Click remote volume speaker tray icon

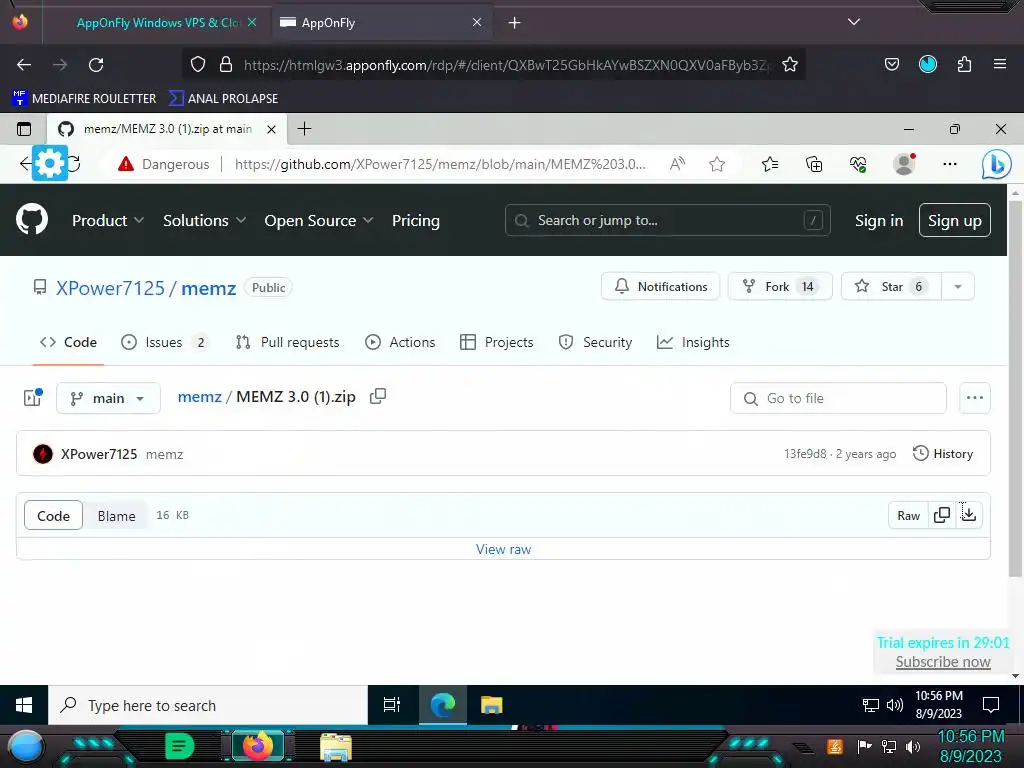coord(895,705)
